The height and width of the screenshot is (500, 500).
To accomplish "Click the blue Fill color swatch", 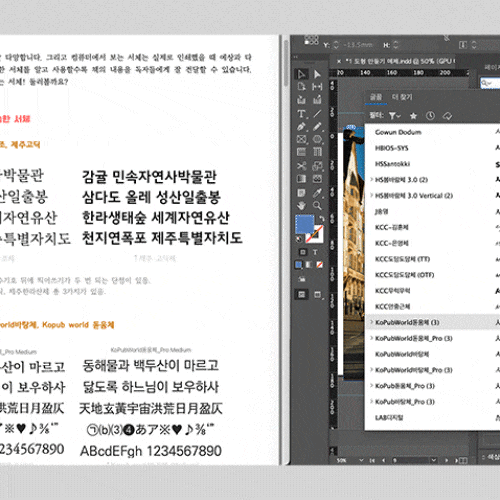I will click(x=305, y=224).
